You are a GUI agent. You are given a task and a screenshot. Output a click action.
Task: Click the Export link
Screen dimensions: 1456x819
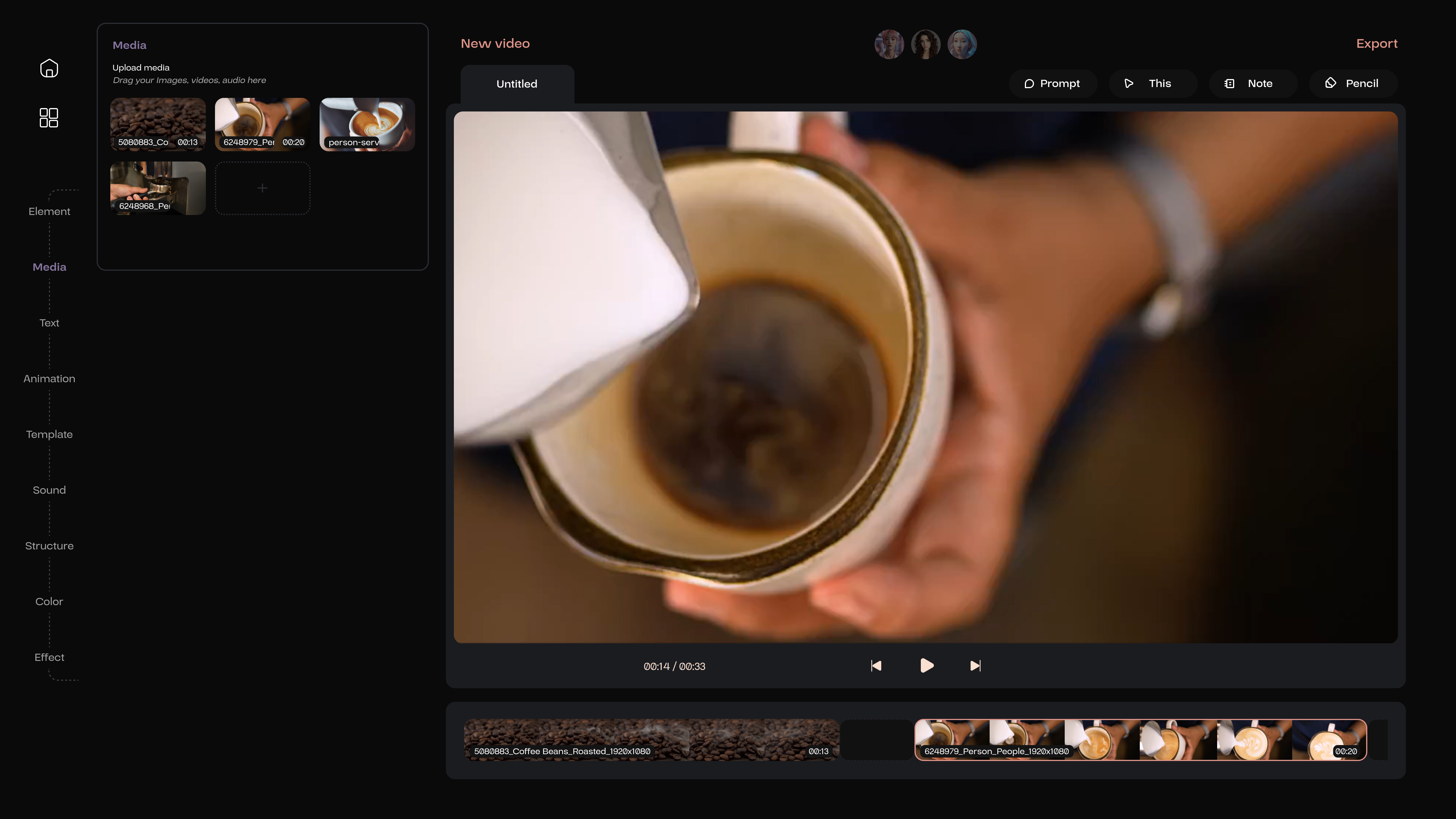[1376, 44]
